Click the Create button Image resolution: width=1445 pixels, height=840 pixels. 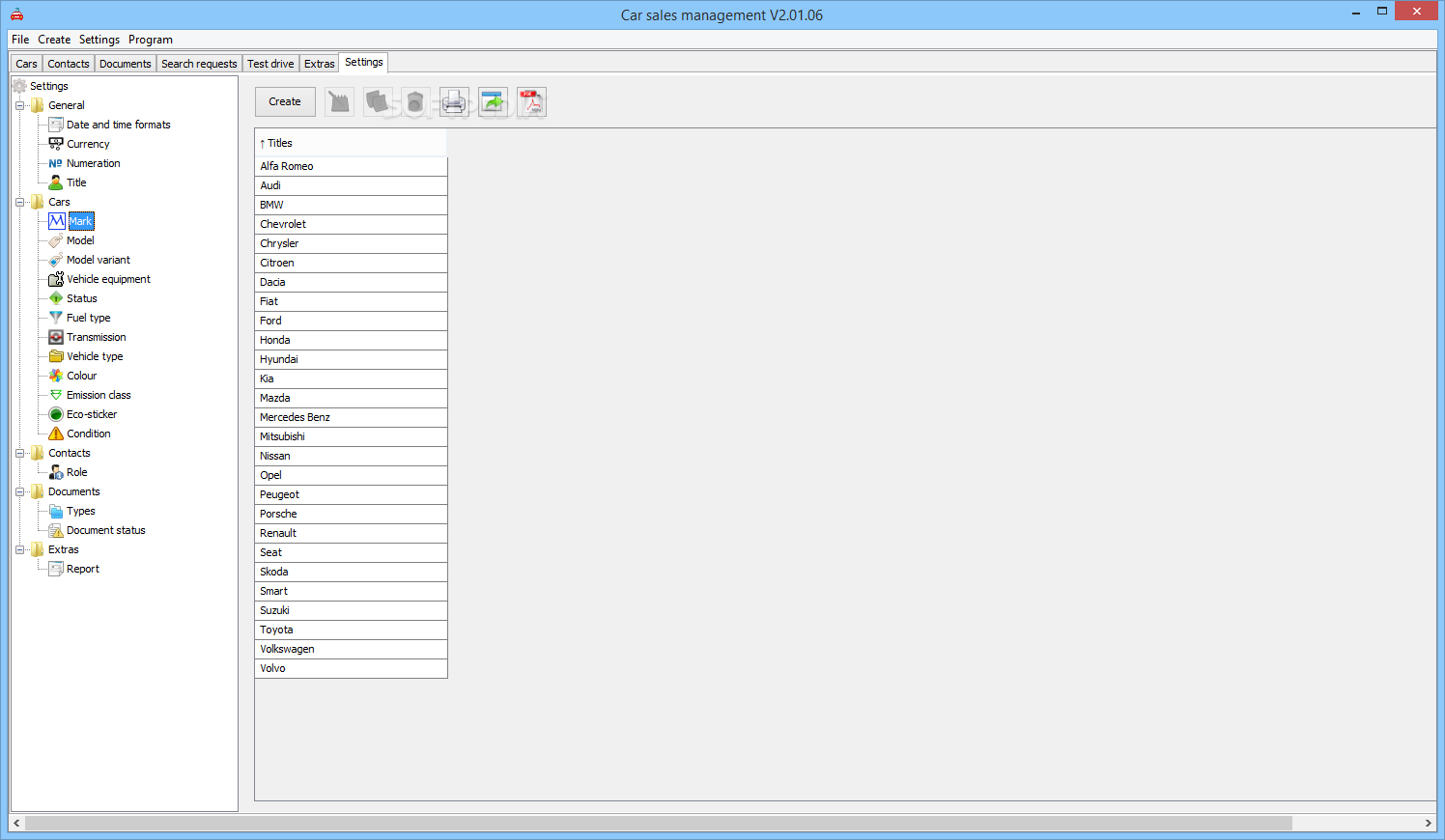[285, 101]
